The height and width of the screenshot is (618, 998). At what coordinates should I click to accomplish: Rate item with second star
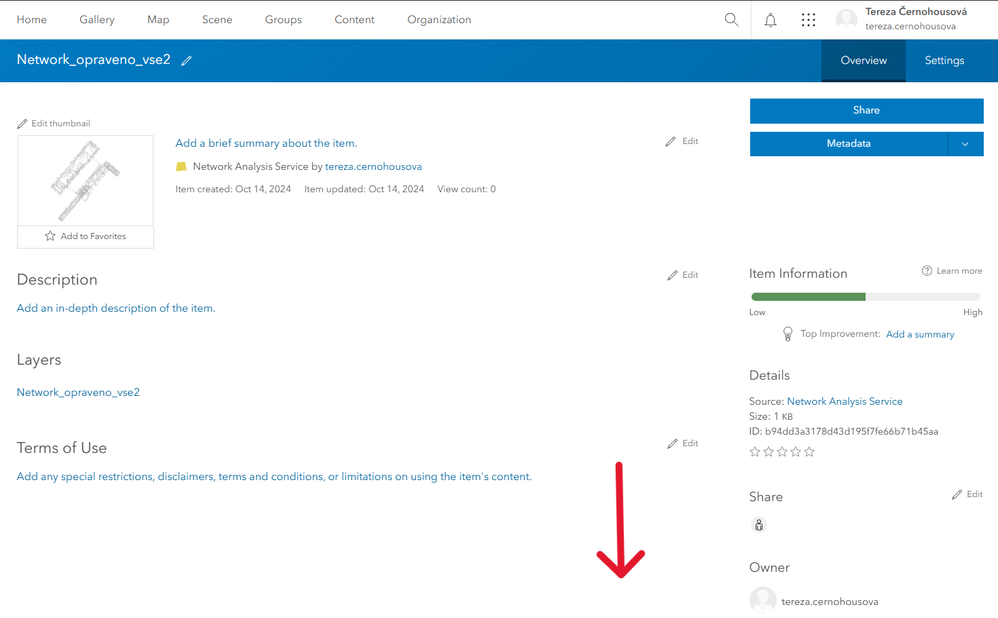pos(768,452)
